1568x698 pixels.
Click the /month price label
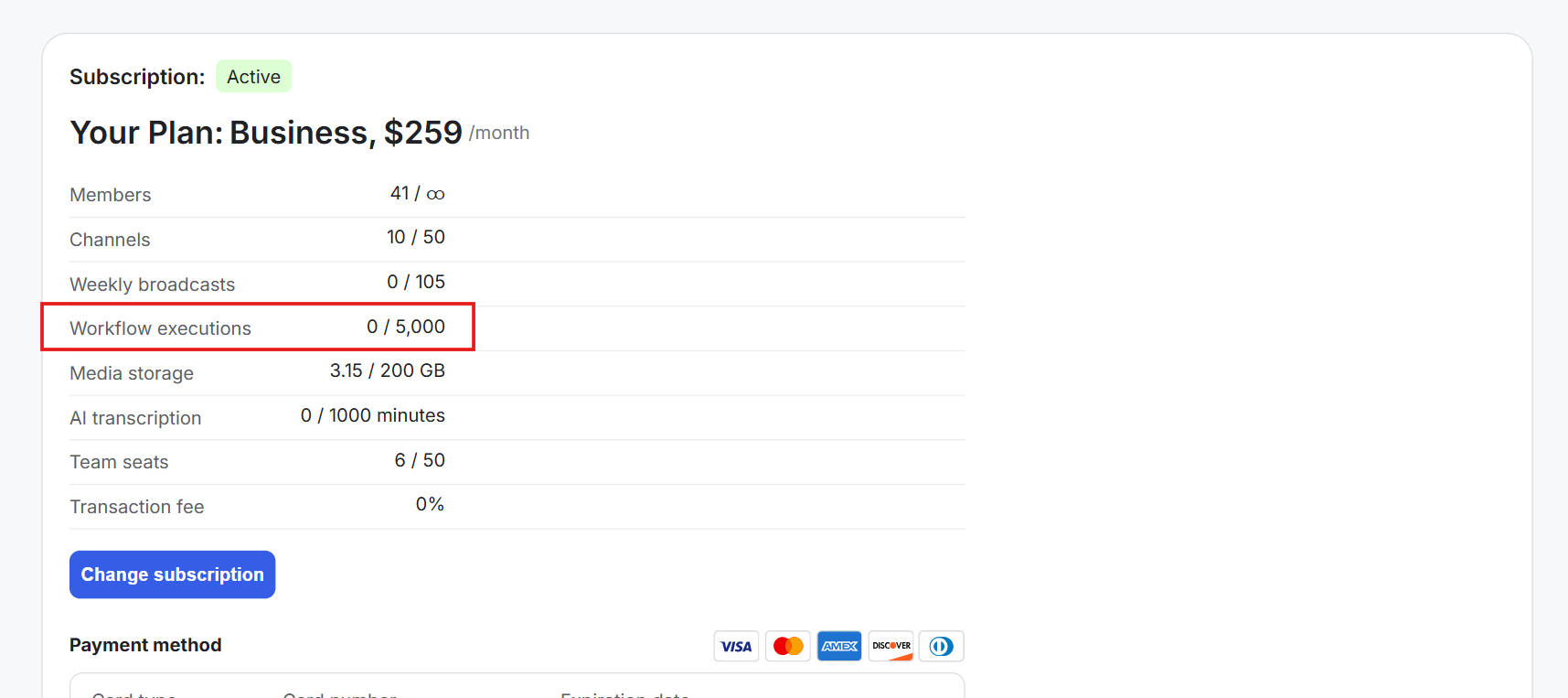tap(499, 134)
